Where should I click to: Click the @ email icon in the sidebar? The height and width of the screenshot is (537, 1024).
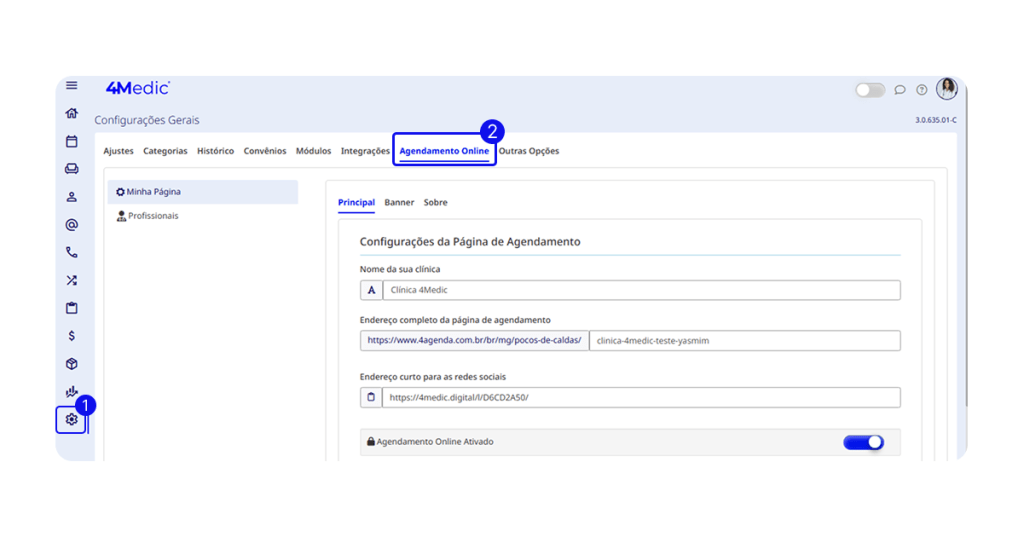coord(72,225)
